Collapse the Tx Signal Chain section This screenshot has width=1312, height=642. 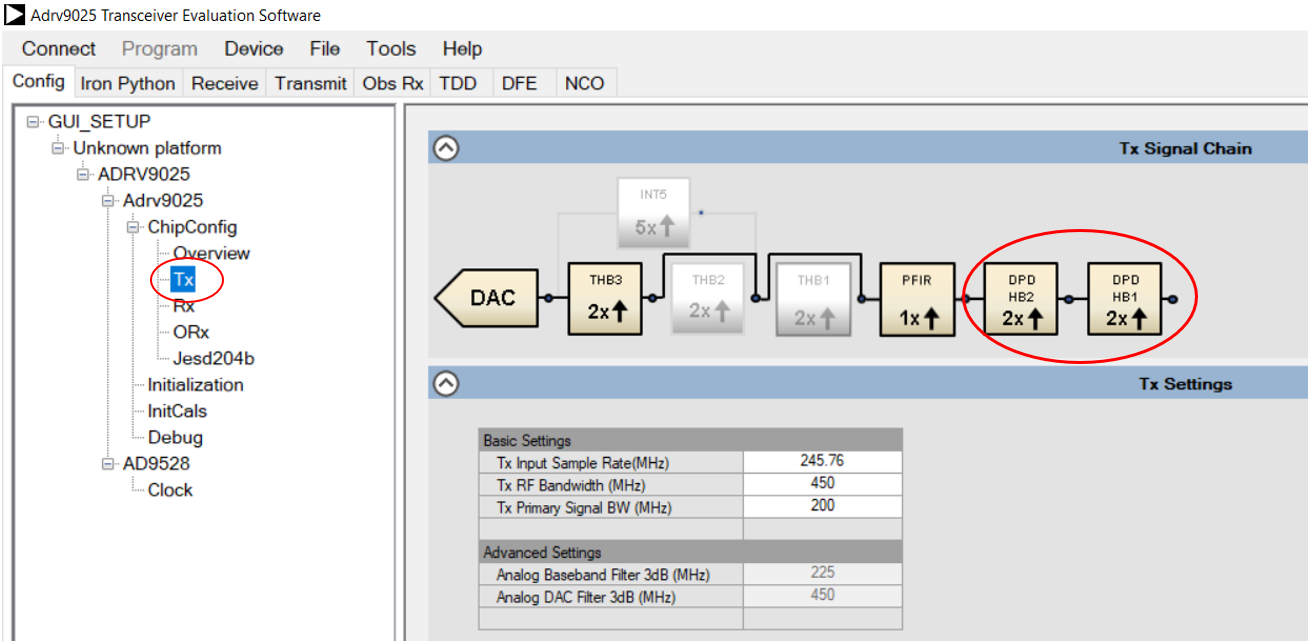click(x=446, y=148)
